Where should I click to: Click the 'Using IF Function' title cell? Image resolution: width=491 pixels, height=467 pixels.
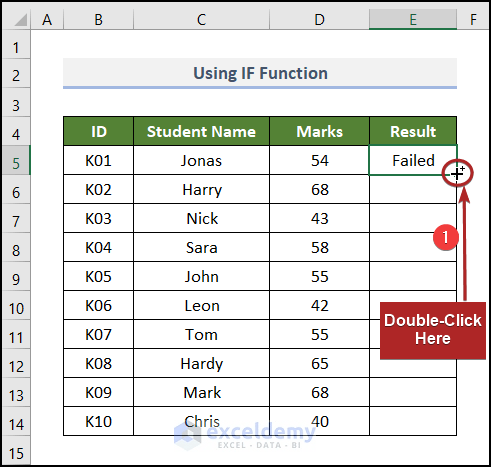[x=260, y=73]
